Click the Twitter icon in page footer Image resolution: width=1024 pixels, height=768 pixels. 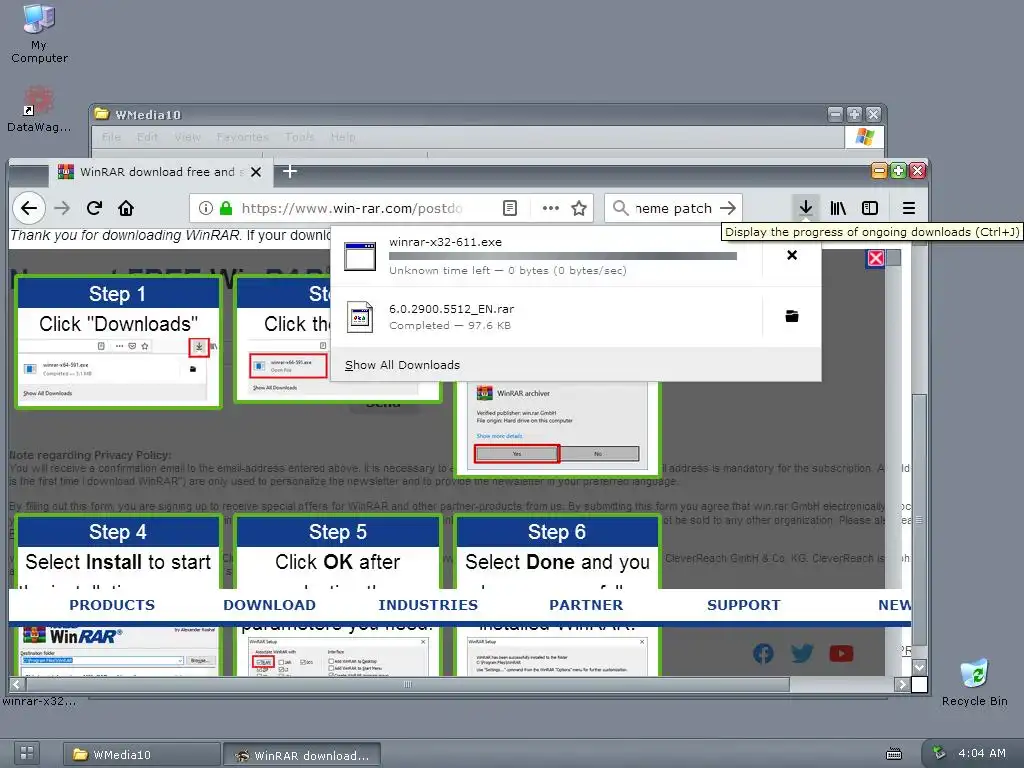coord(802,653)
